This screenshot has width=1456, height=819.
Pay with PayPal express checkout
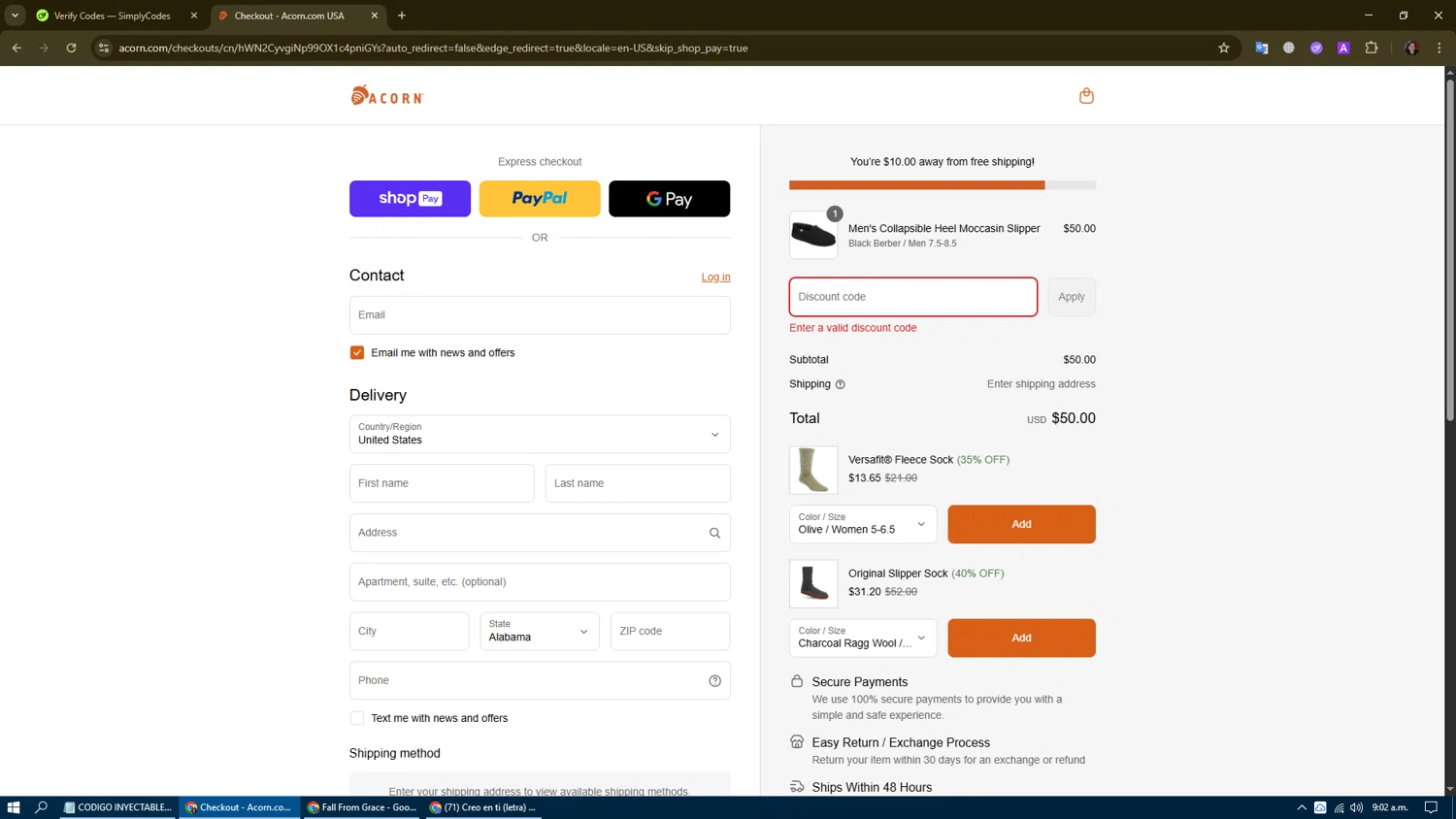point(540,199)
